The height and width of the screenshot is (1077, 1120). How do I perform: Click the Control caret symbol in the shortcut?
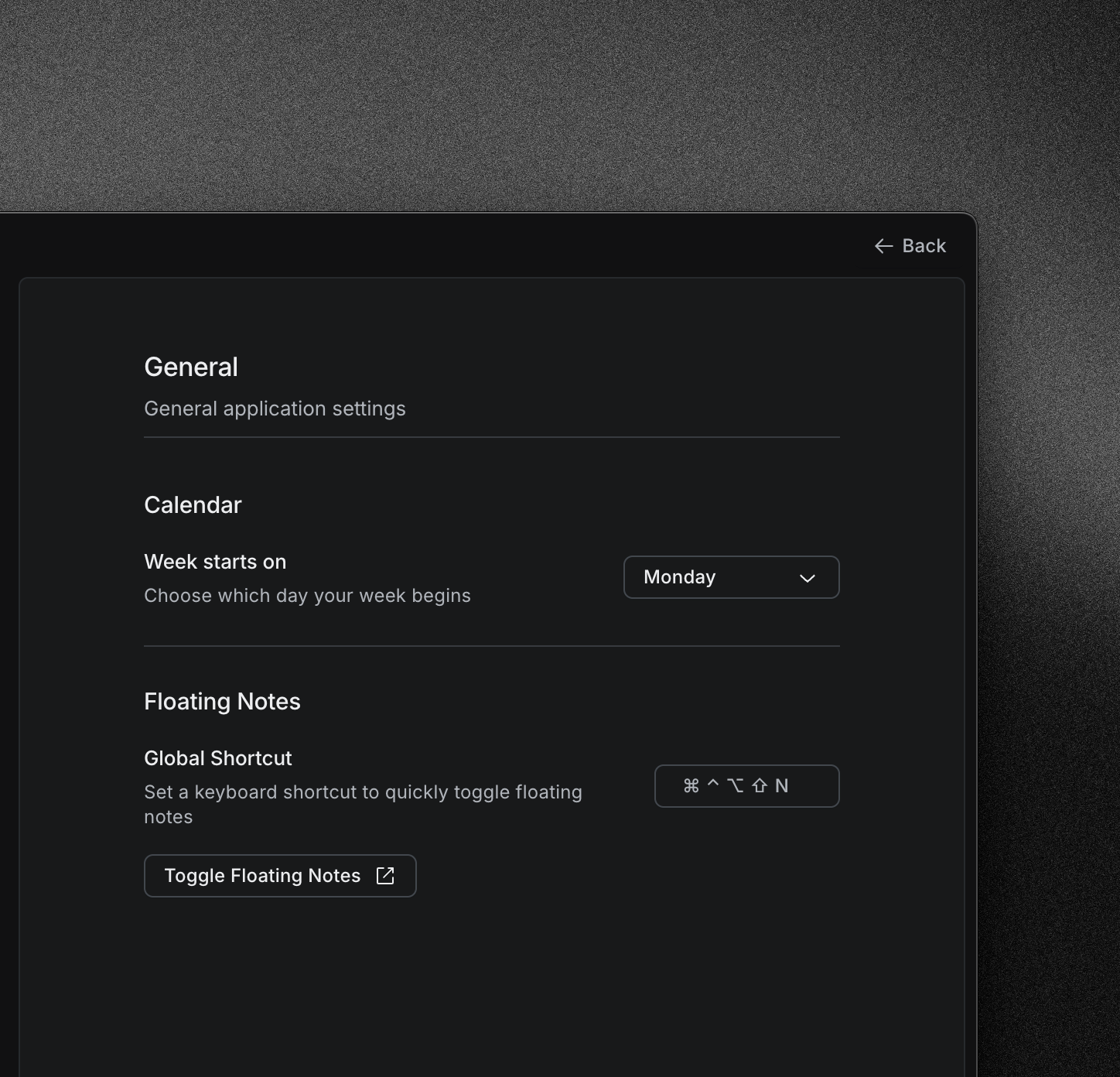713,785
